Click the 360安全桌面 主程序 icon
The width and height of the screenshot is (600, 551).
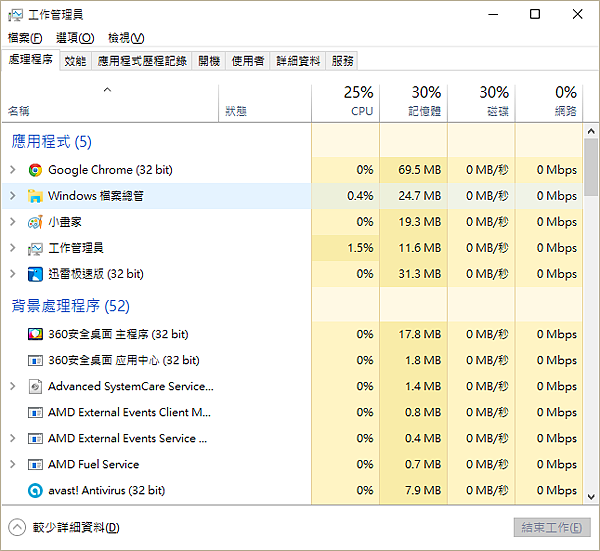point(35,334)
